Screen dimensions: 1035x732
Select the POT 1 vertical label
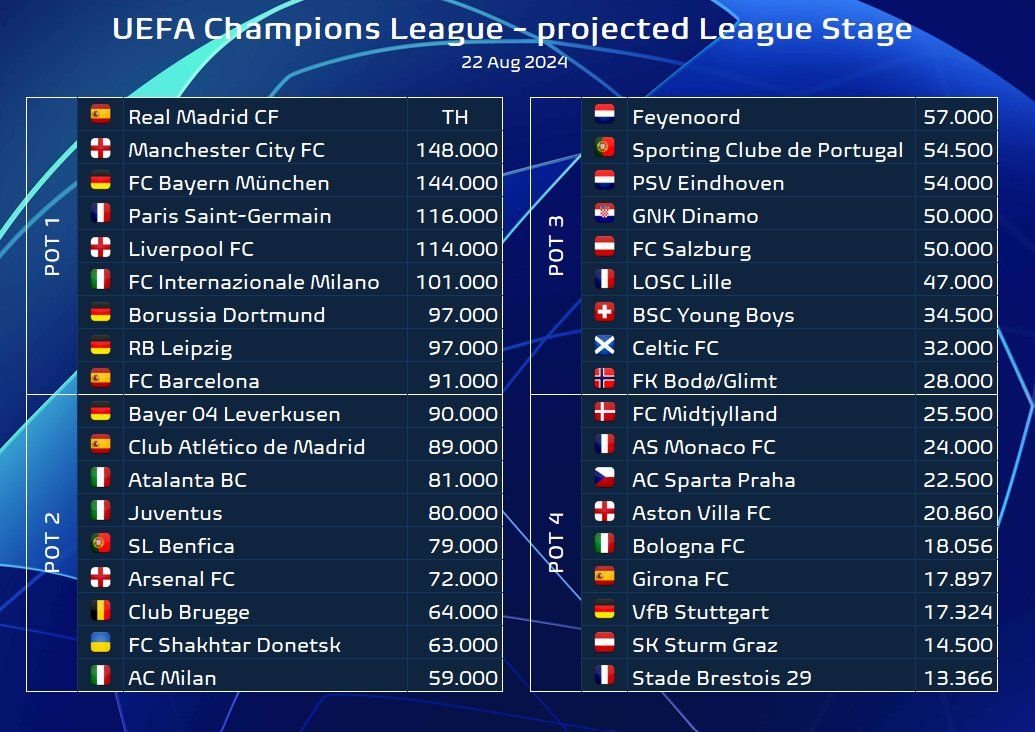[51, 246]
